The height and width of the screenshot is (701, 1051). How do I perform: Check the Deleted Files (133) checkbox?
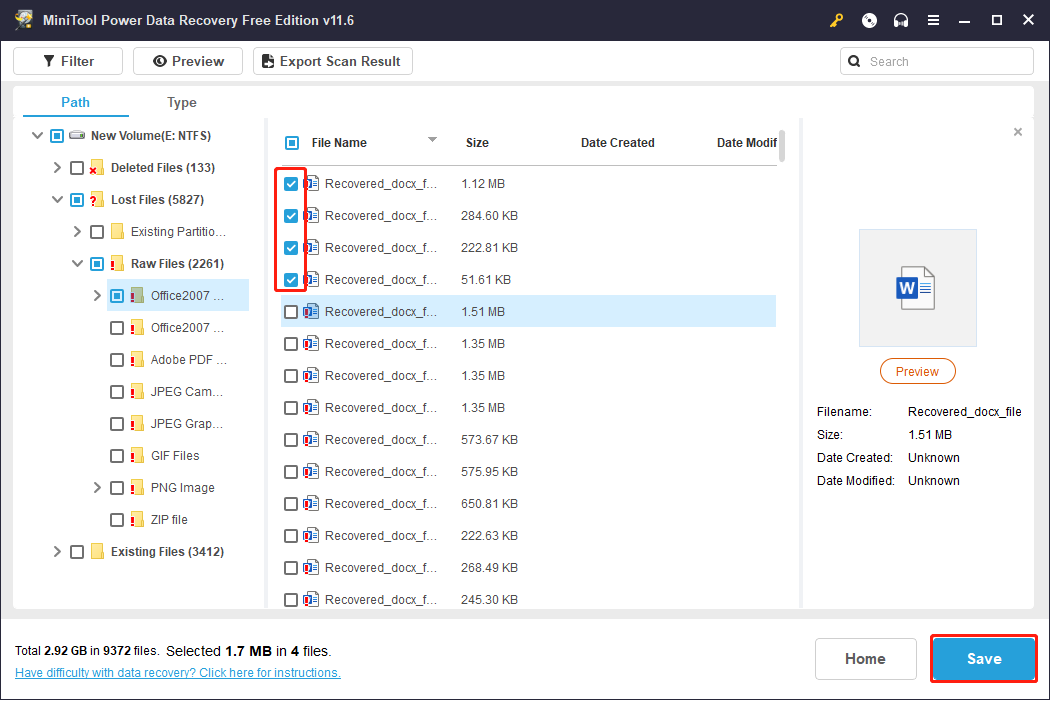click(77, 168)
